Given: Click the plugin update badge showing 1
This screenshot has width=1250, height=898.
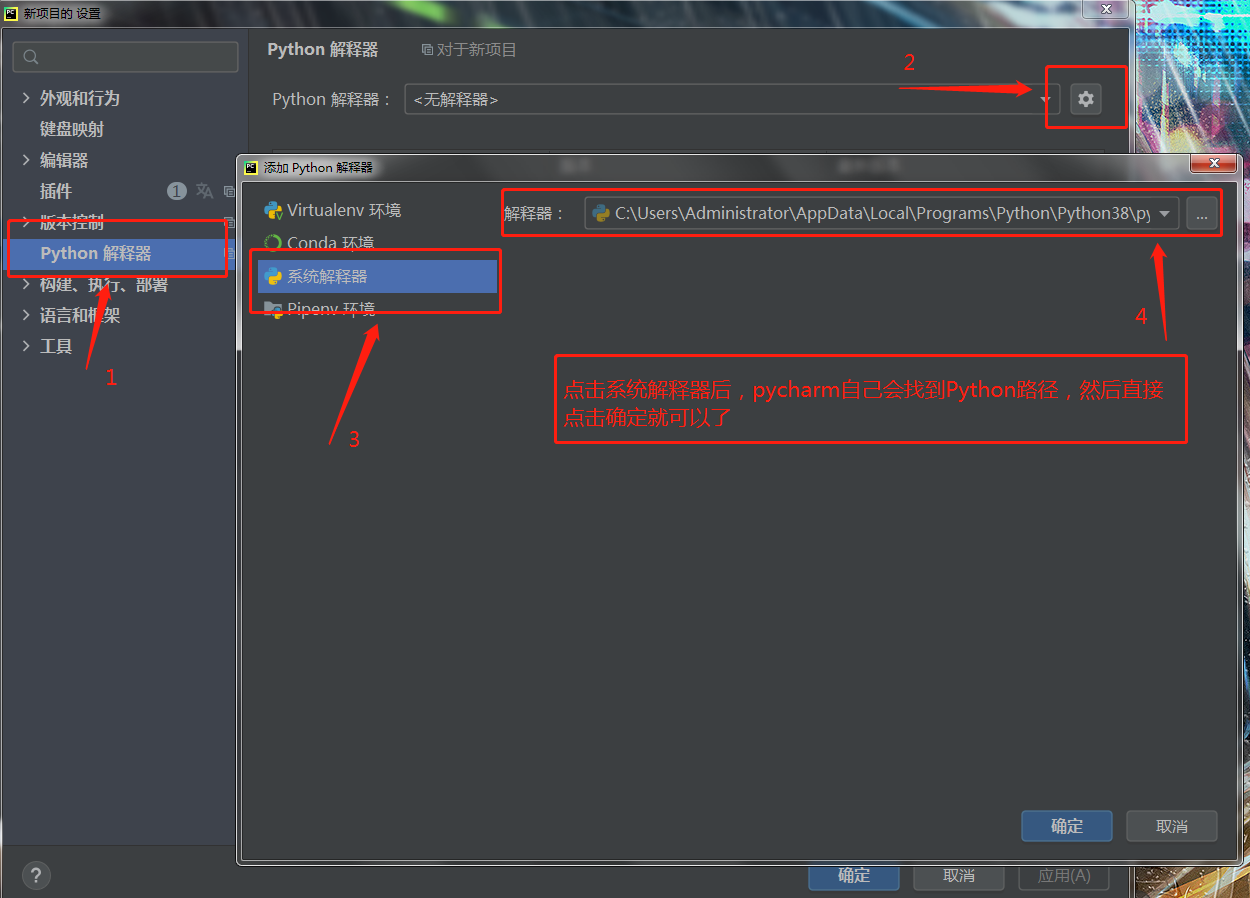Looking at the screenshot, I should (x=177, y=191).
